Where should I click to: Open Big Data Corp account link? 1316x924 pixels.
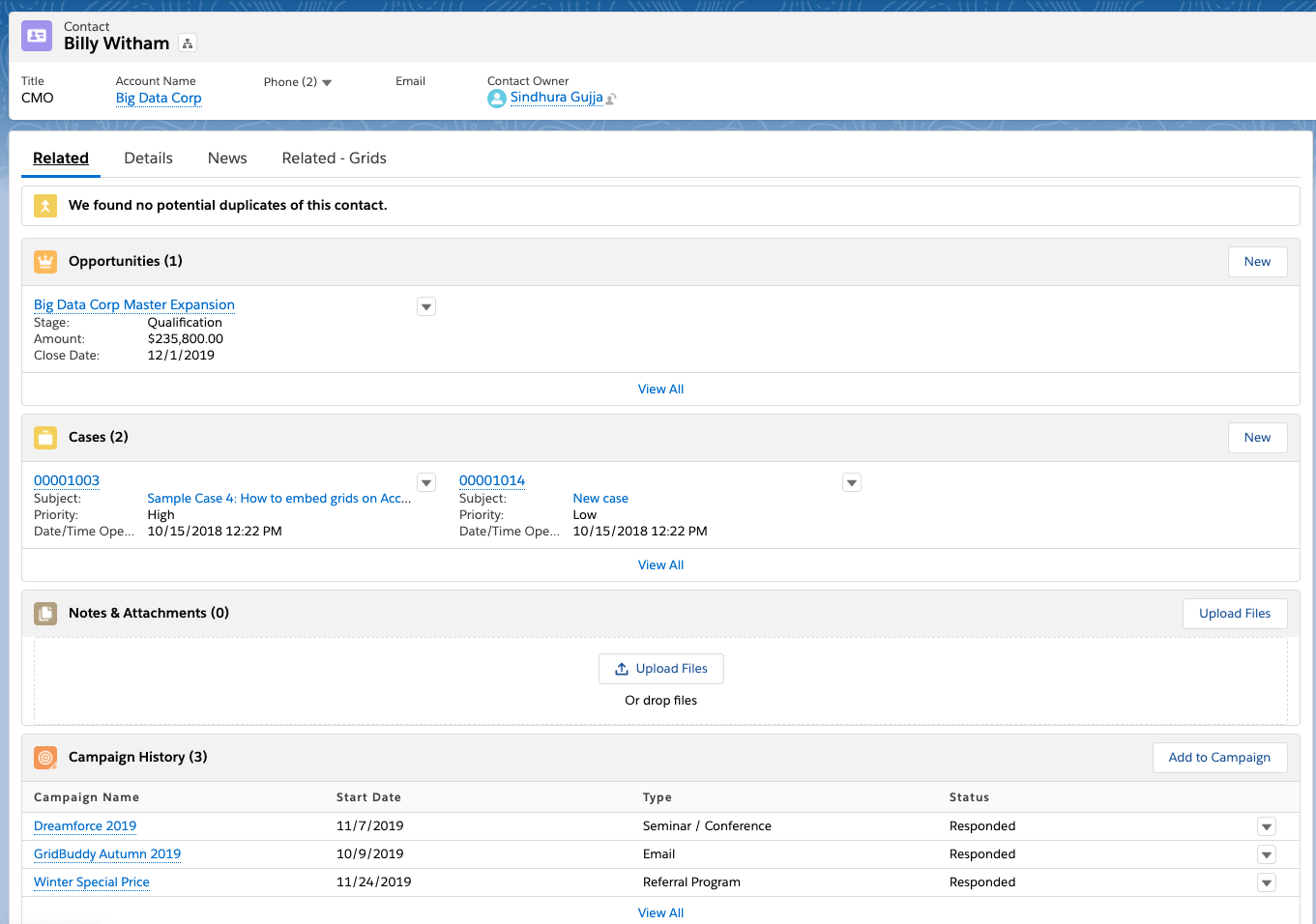tap(159, 99)
